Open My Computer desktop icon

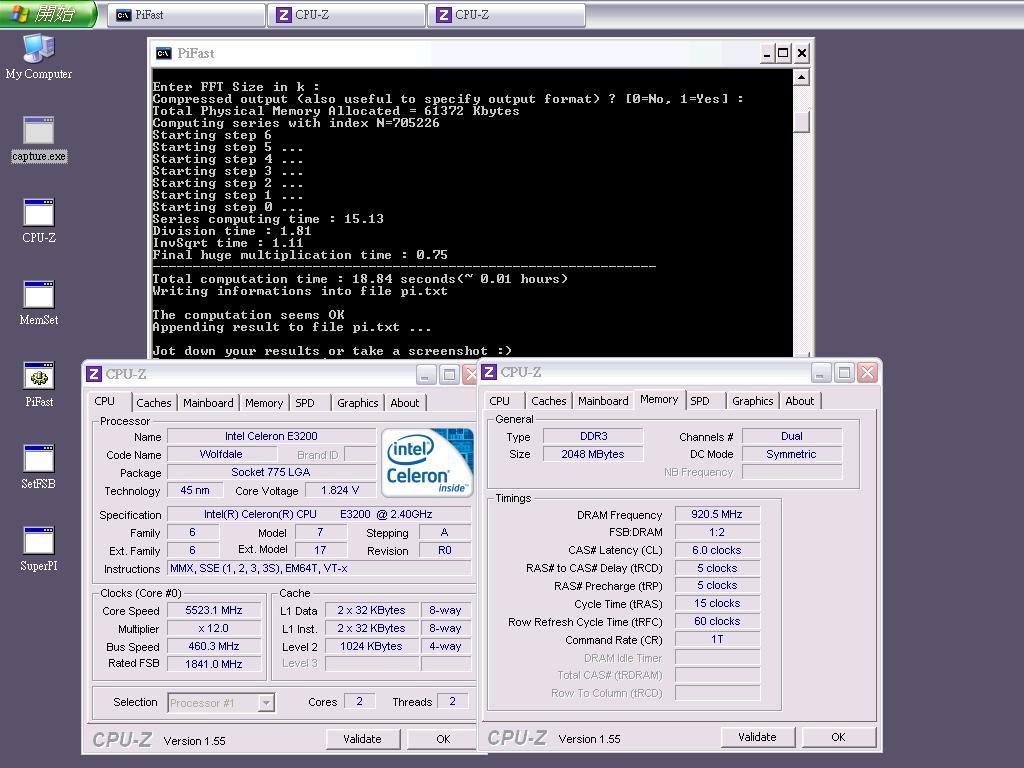click(39, 56)
